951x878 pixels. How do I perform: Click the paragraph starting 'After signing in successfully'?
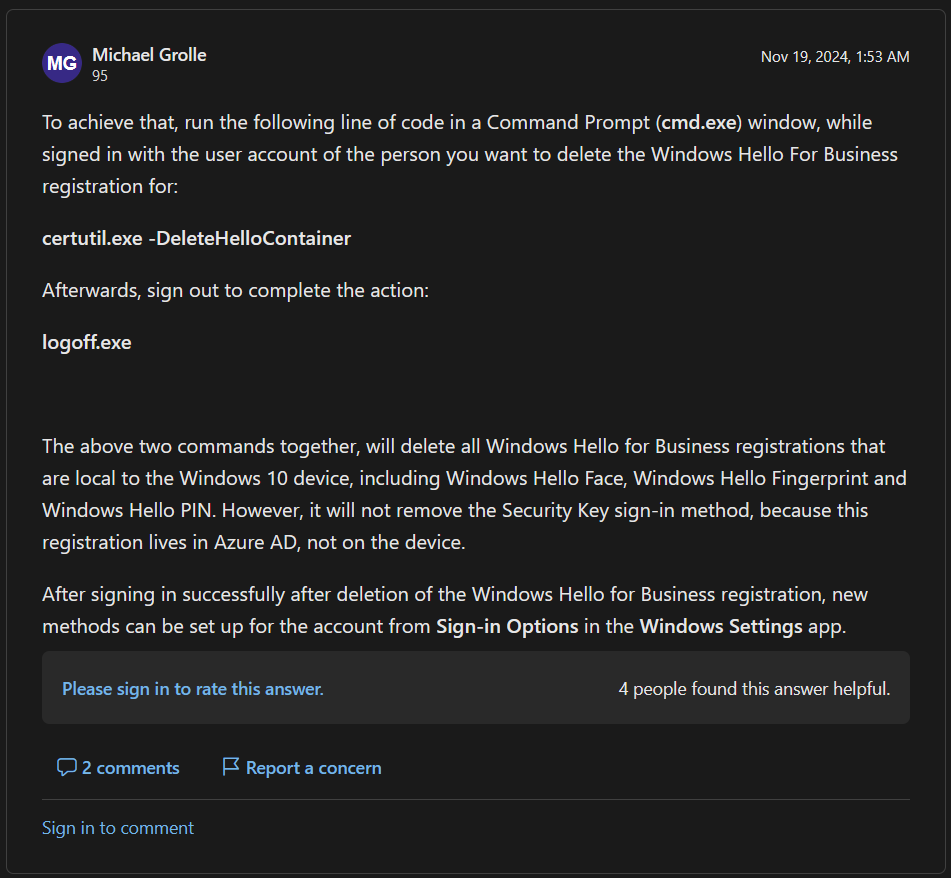(x=455, y=610)
